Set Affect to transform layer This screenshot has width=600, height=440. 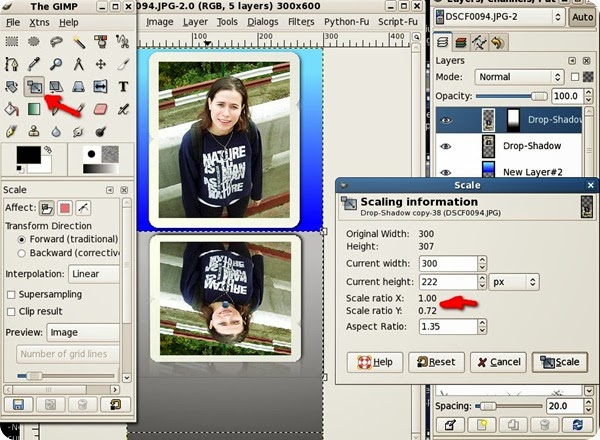[x=47, y=208]
